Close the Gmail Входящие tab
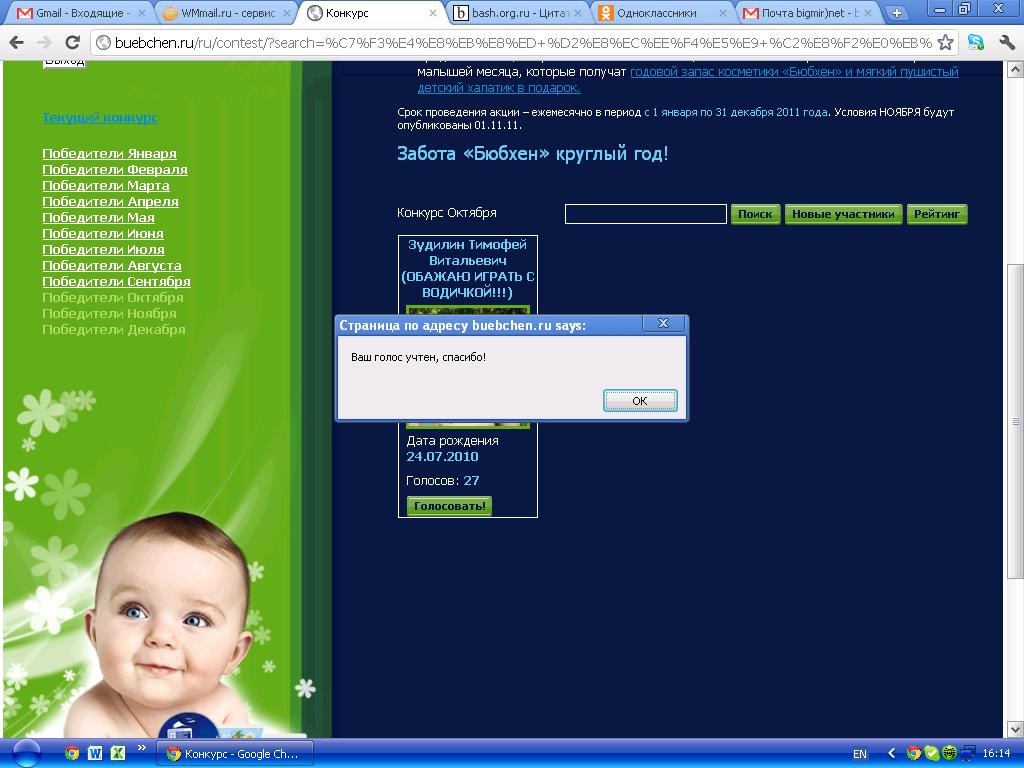 142,13
